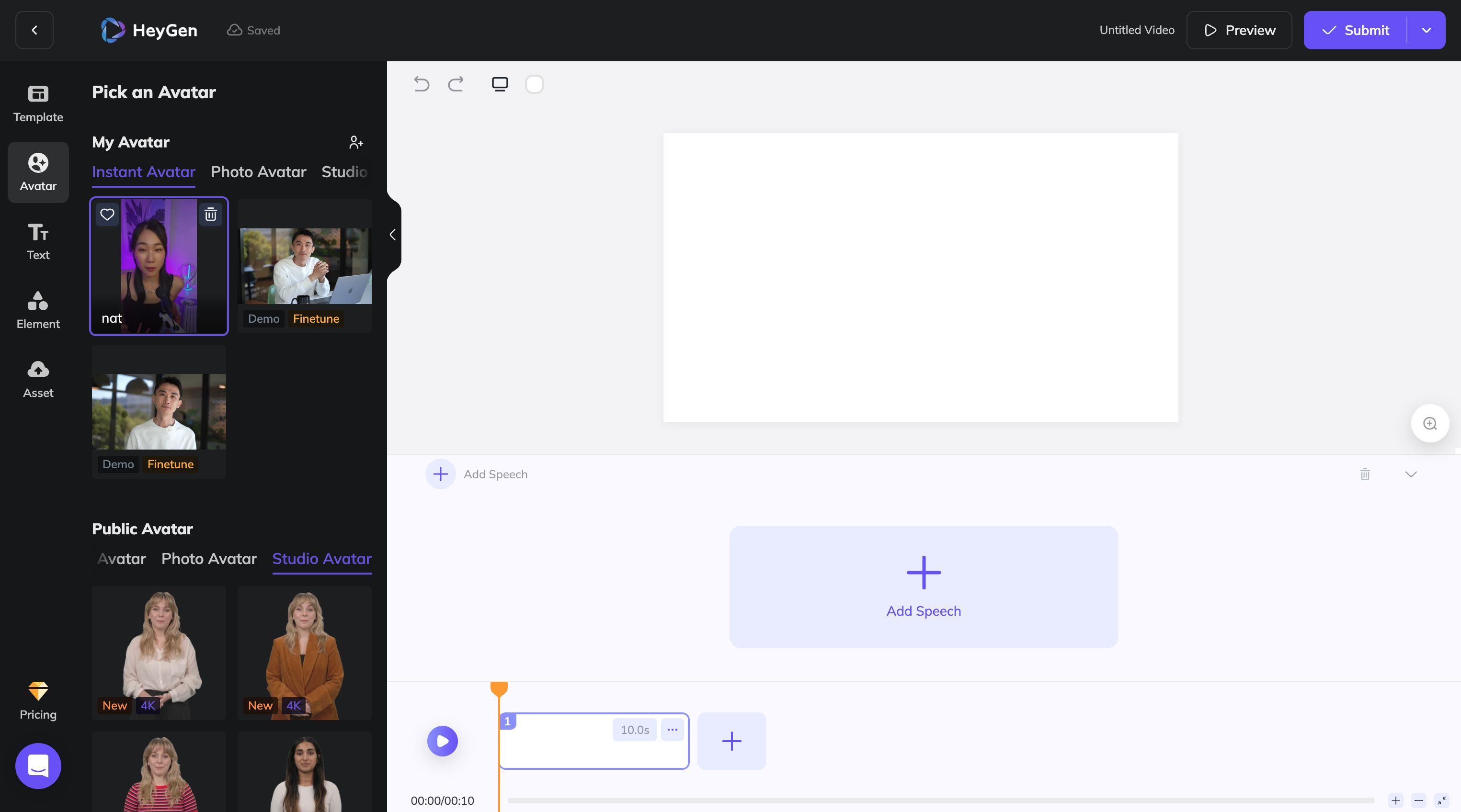This screenshot has height=812, width=1461.
Task: Collapse the avatar side panel arrow
Action: [393, 235]
